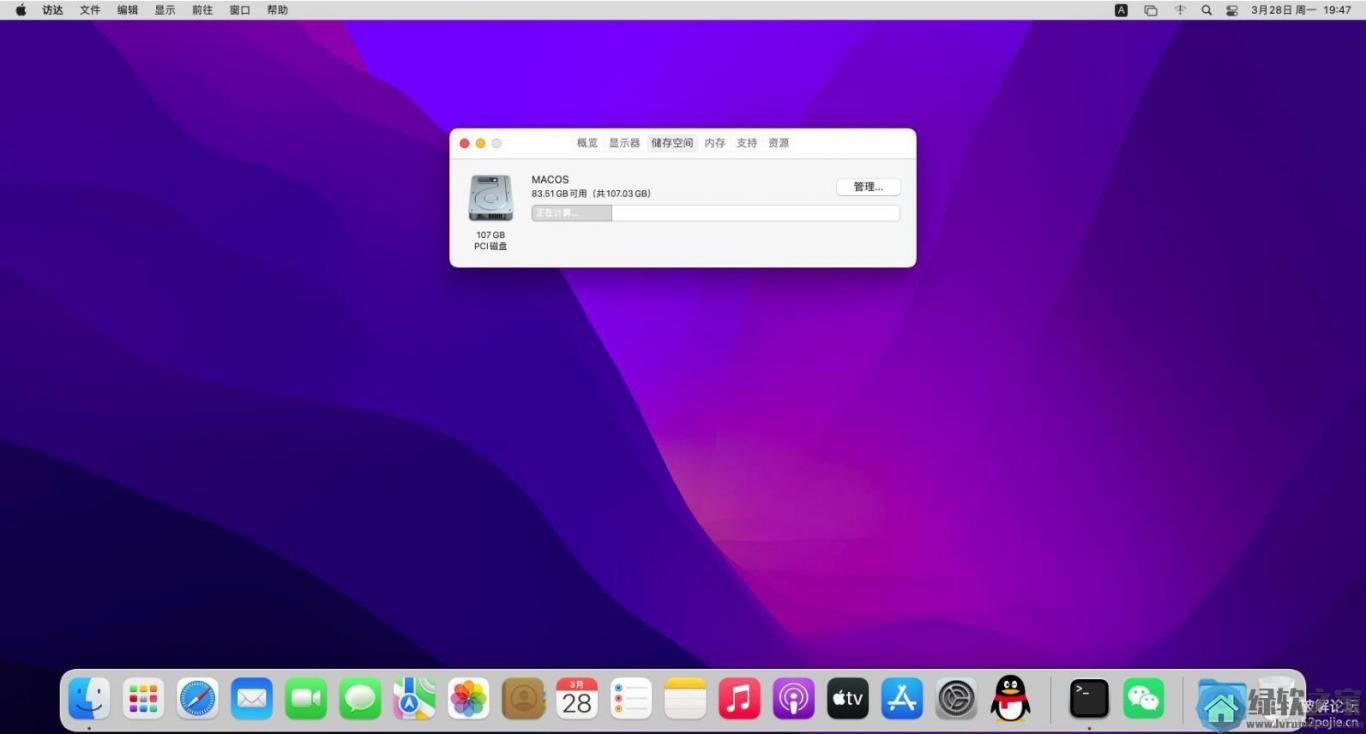Open Calendar showing date 28
Viewport: 1366px width, 734px height.
pyautogui.click(x=577, y=699)
